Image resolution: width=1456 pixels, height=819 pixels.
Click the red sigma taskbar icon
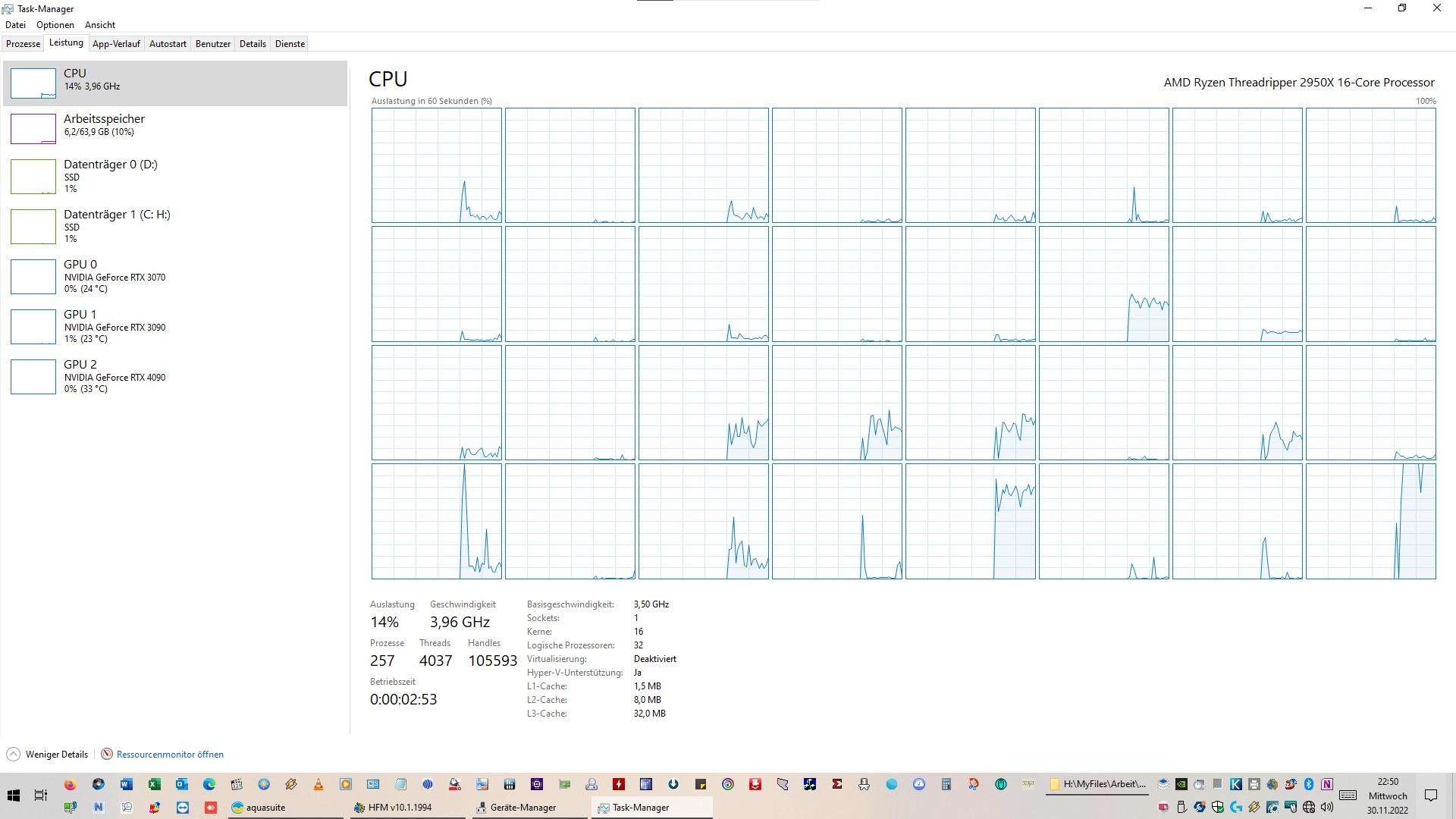coord(837,784)
